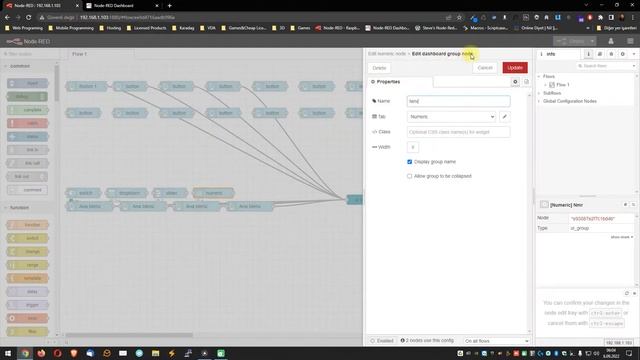Click show more in node info
640x360 pixels.
pyautogui.click(x=622, y=237)
